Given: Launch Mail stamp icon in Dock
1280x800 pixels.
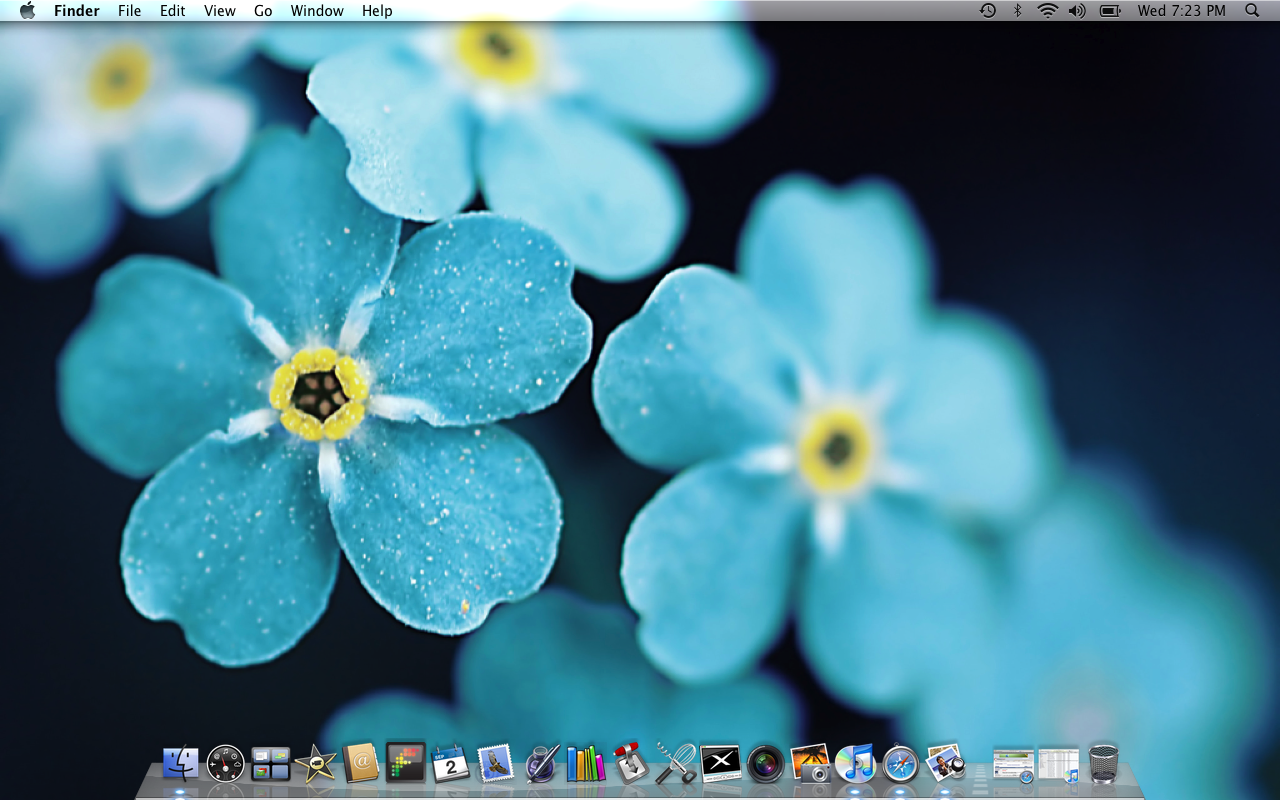Looking at the screenshot, I should [495, 764].
